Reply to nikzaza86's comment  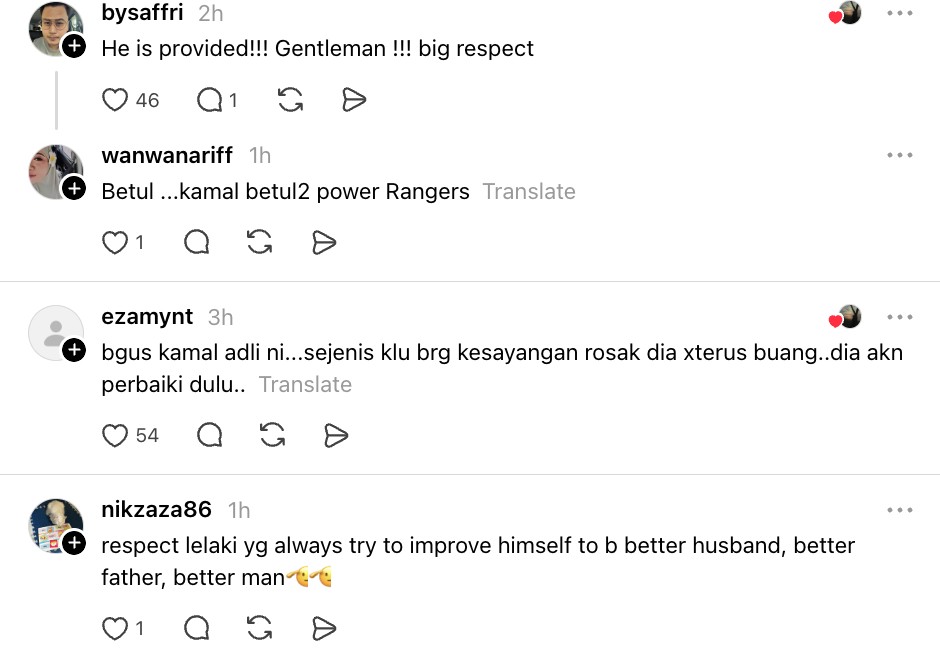(x=197, y=628)
